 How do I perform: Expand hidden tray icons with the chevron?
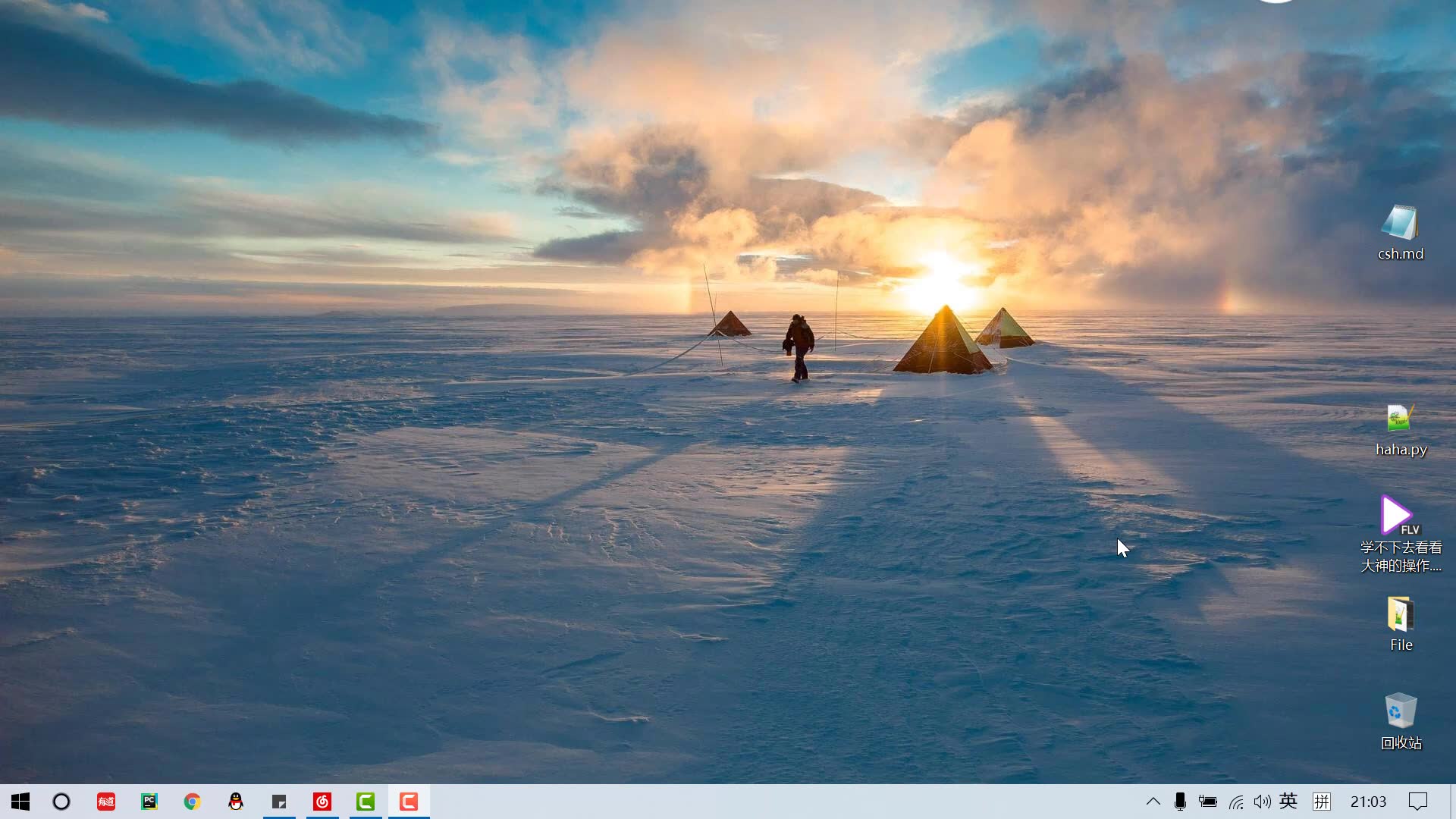coord(1153,802)
